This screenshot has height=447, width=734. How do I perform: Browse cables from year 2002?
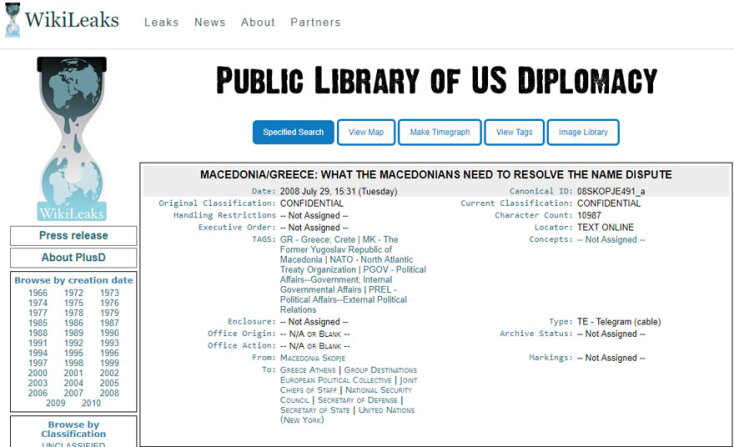[110, 373]
